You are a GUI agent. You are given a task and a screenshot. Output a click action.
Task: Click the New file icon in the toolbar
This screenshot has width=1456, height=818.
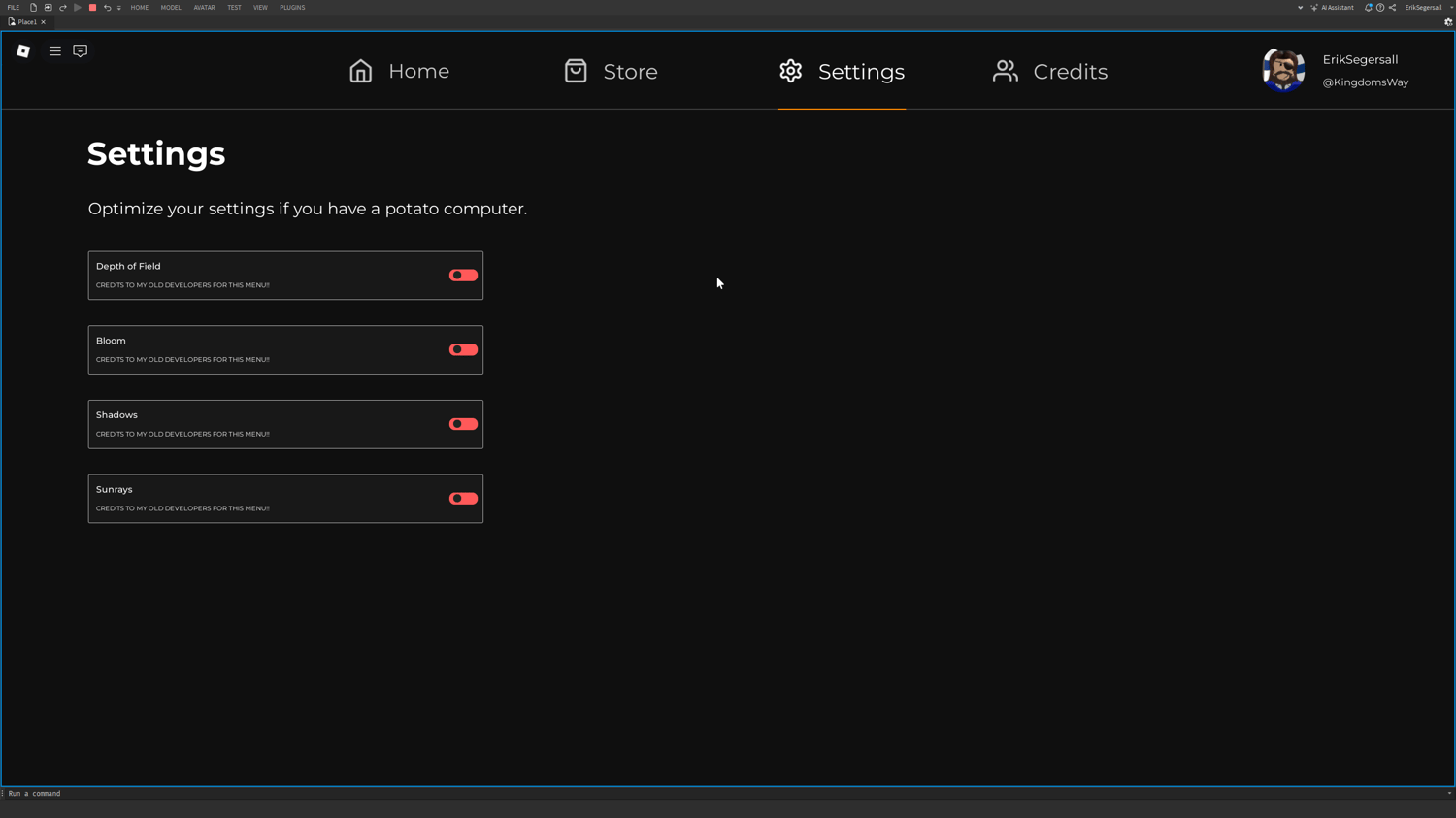click(33, 8)
